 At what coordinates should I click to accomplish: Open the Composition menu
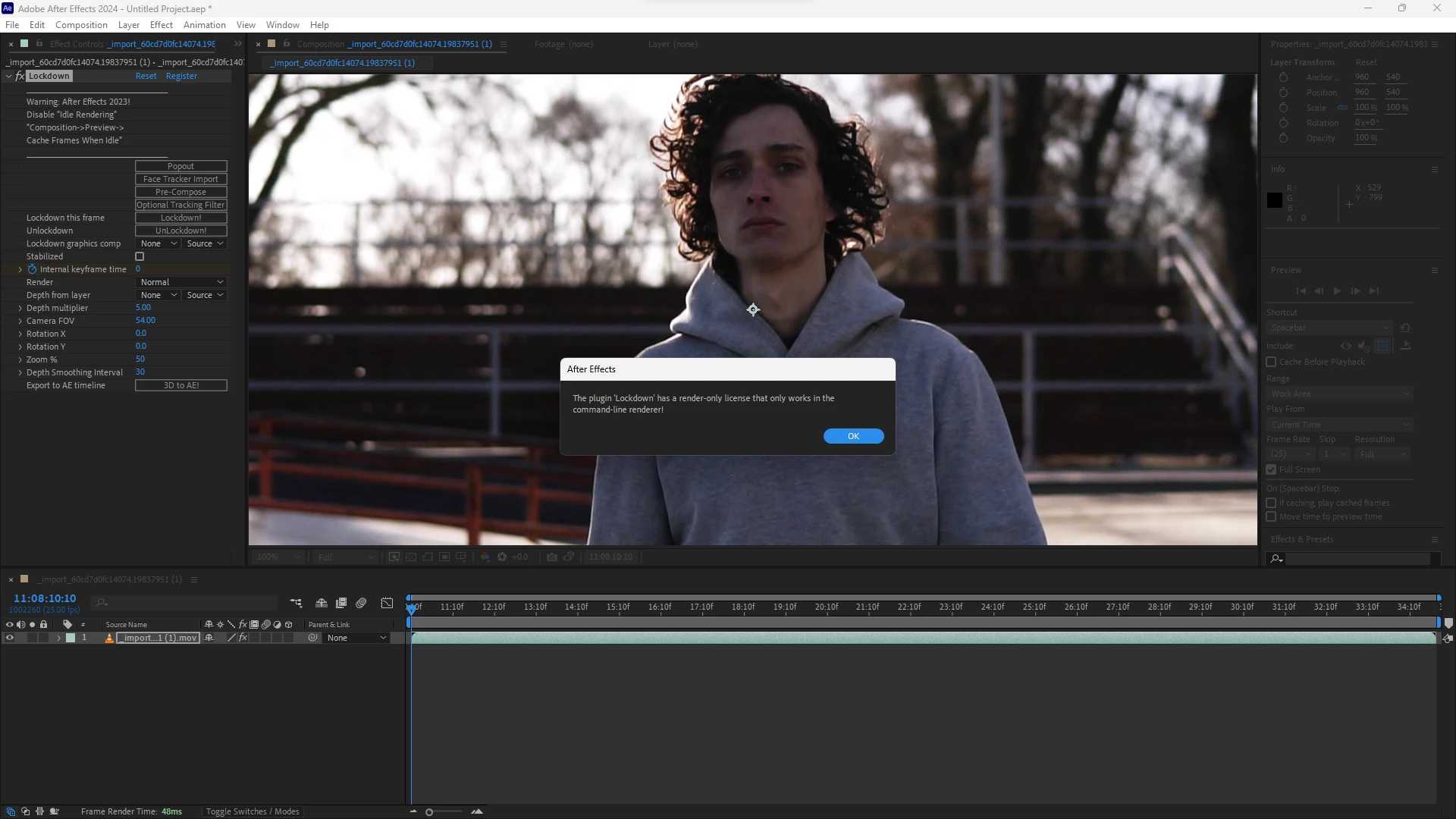click(x=81, y=25)
